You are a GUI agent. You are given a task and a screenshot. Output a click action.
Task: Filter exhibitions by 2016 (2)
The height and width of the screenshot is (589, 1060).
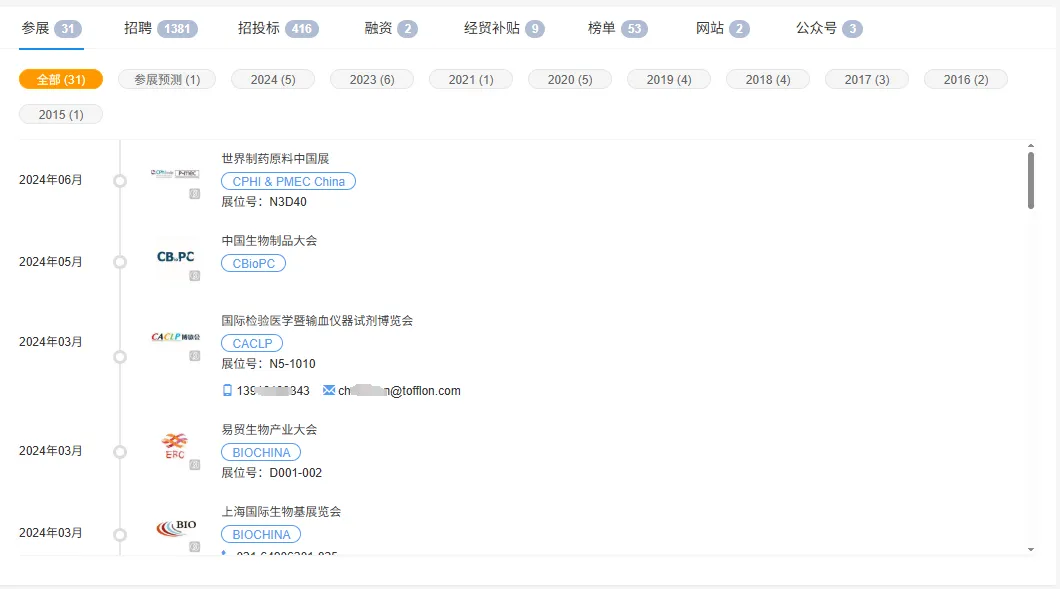(966, 79)
